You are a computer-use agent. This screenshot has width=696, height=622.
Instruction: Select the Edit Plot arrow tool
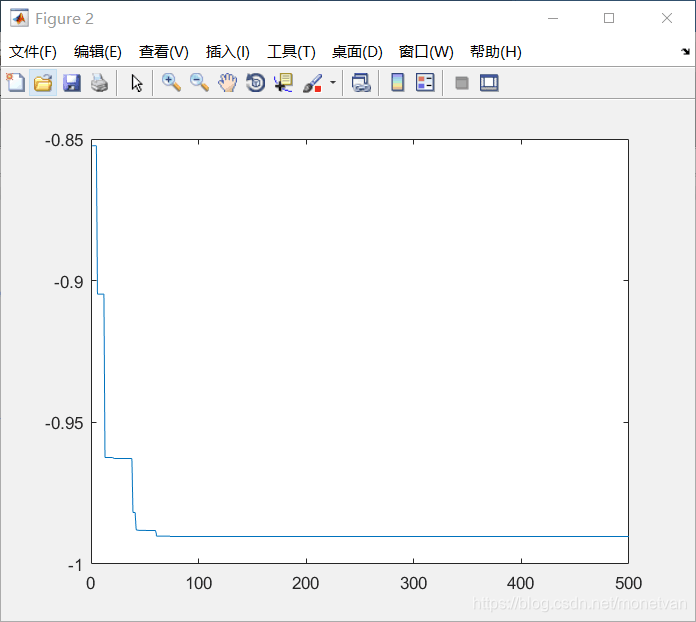click(137, 83)
